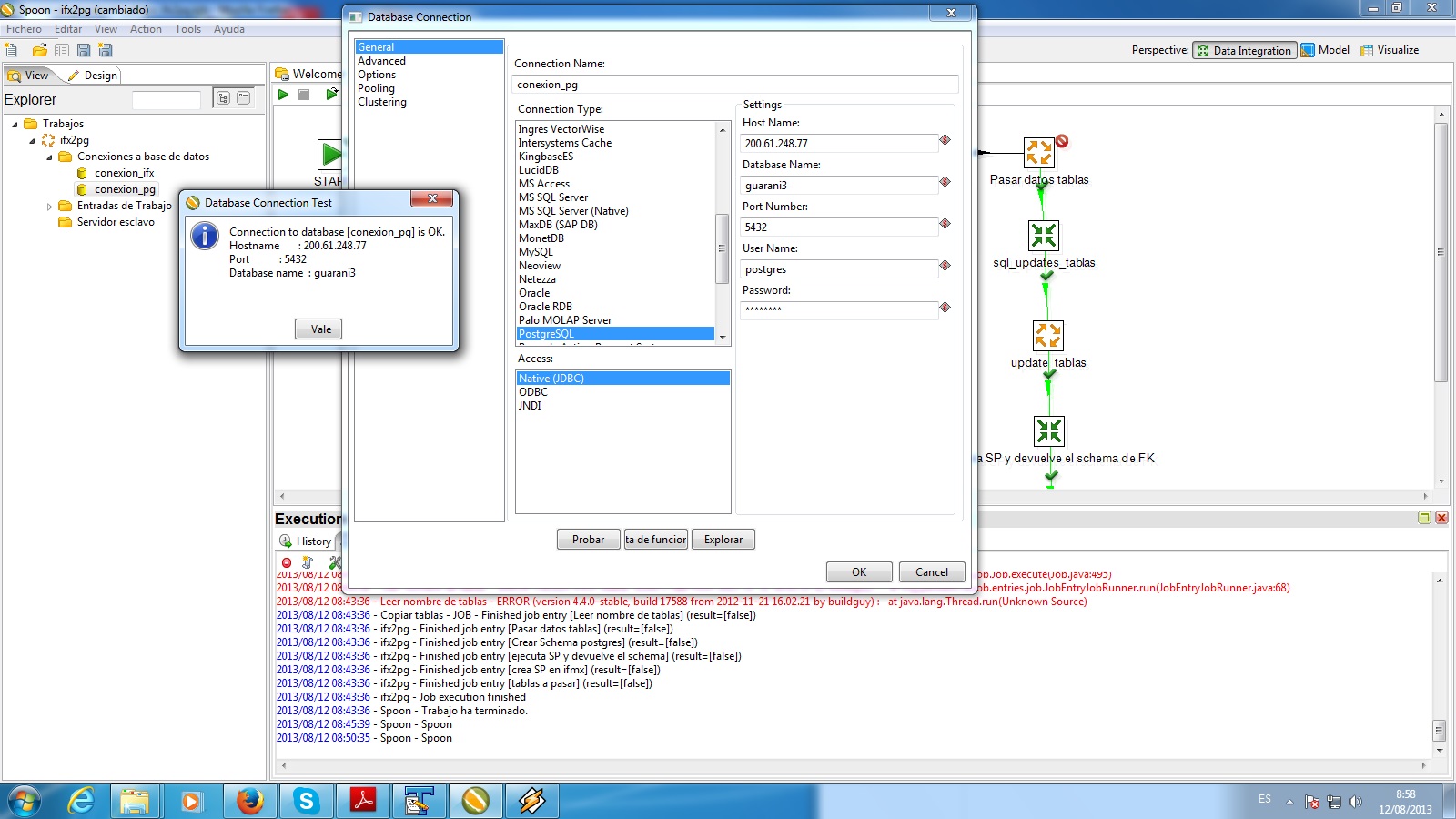The image size is (1456, 819).
Task: Switch to the Visualize perspective
Action: 1390,50
